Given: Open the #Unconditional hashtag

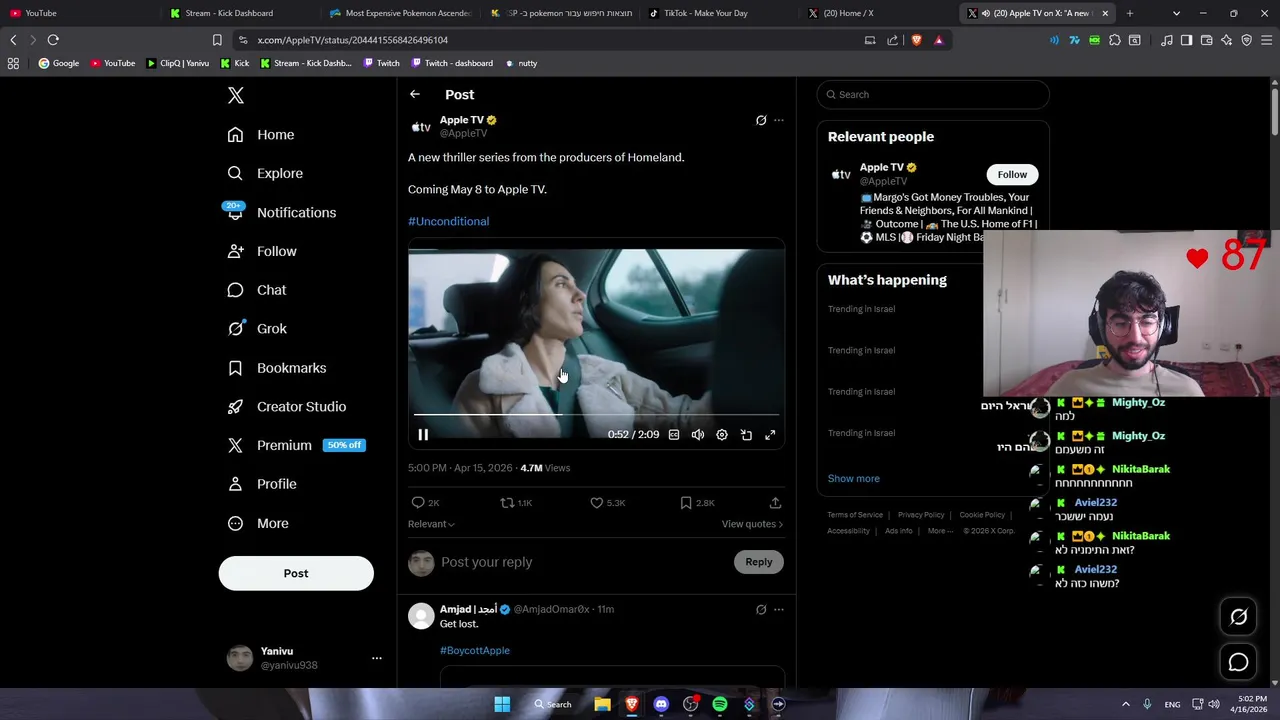Looking at the screenshot, I should 448,221.
